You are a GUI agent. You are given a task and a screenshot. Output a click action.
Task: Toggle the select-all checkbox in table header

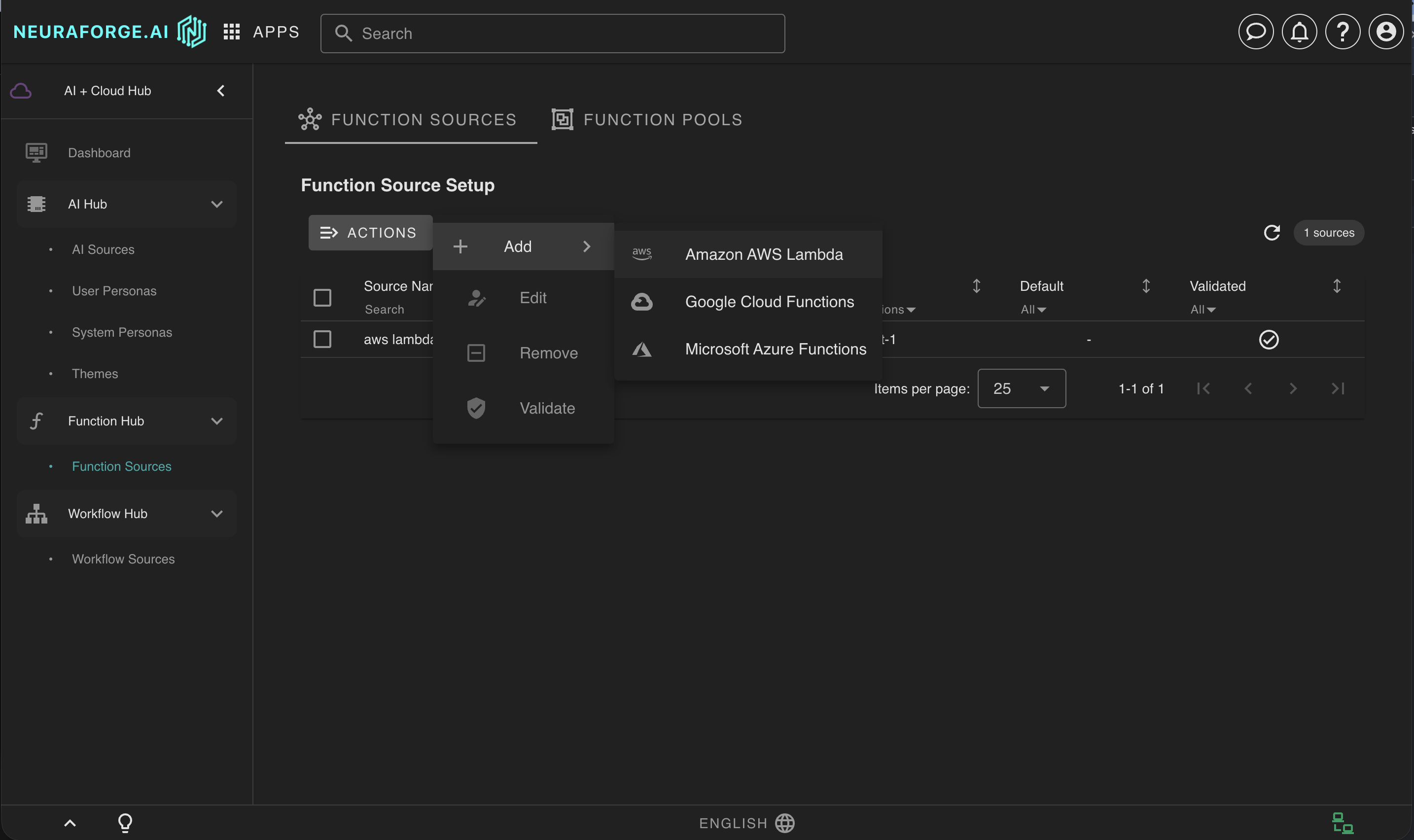pyautogui.click(x=321, y=297)
